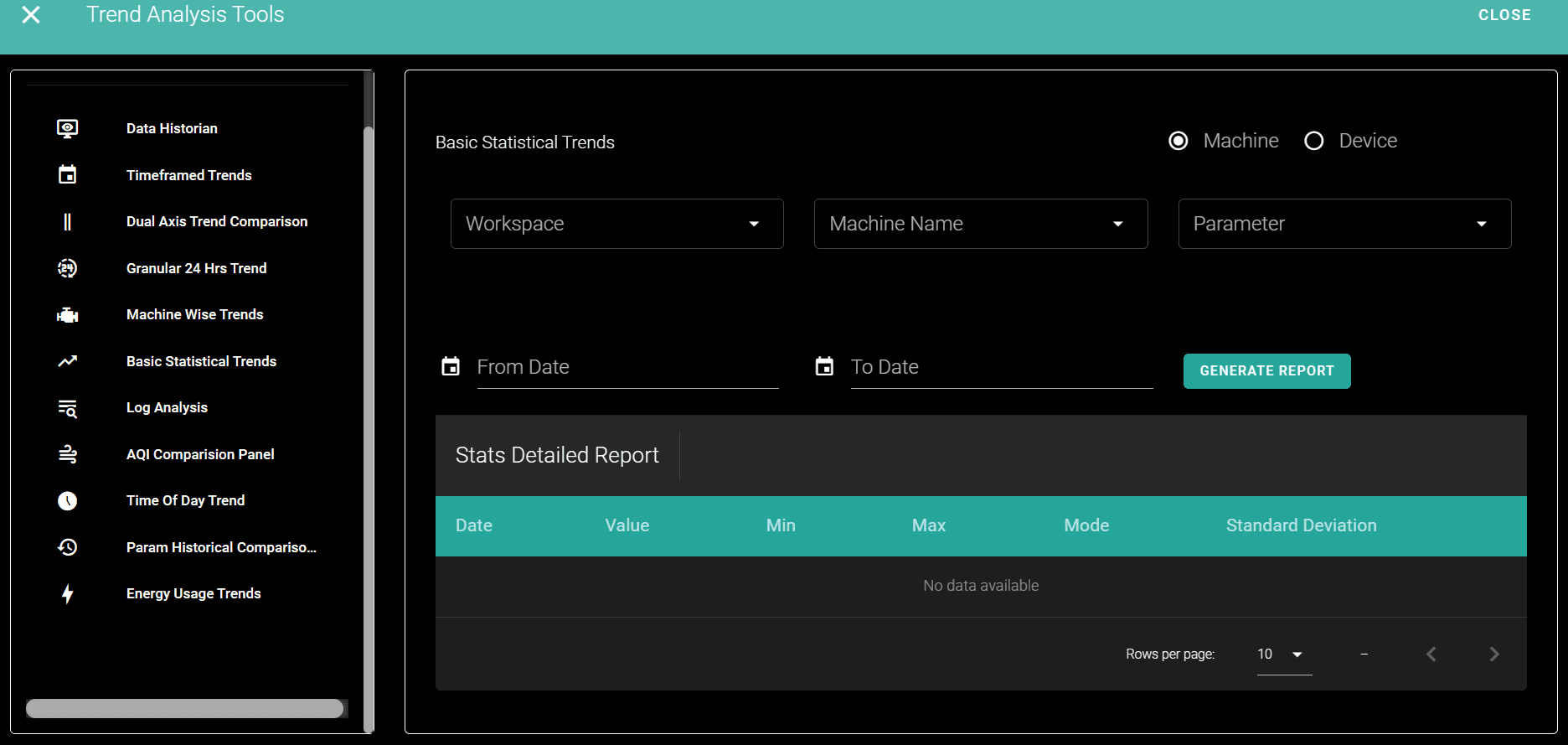Click the Energy Usage Trends lightning icon

click(x=67, y=594)
